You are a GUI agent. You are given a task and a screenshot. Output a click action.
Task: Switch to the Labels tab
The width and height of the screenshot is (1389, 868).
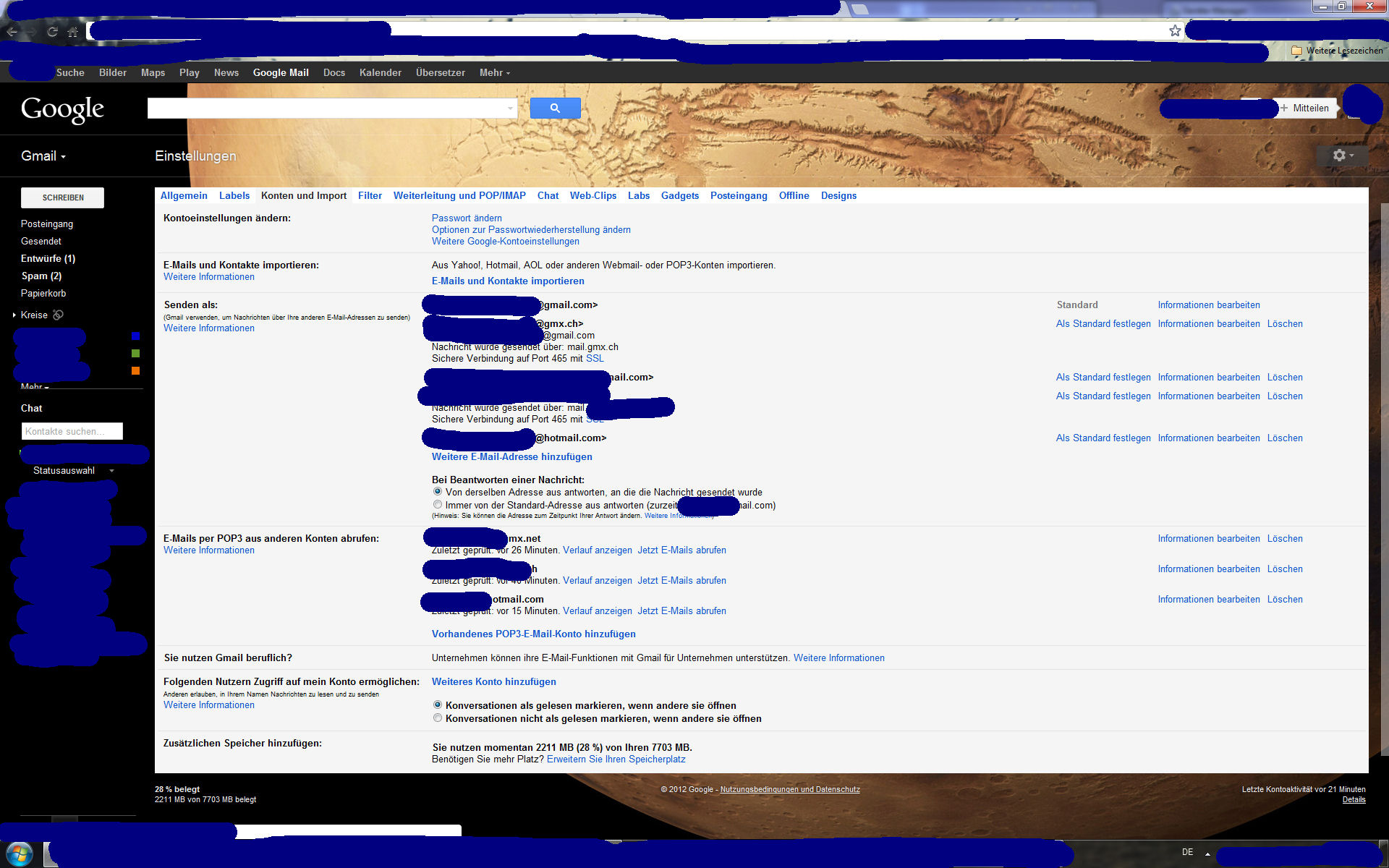[x=234, y=195]
